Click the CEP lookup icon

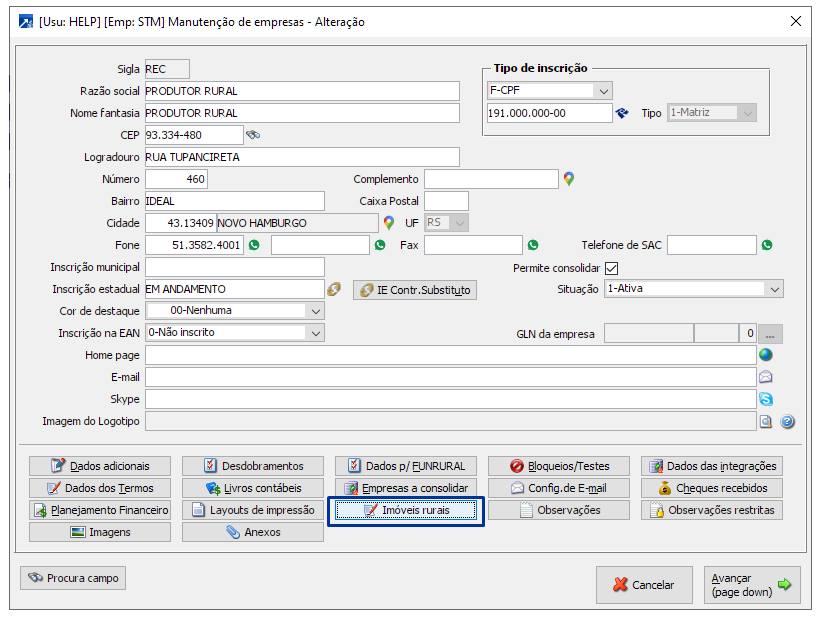point(253,135)
